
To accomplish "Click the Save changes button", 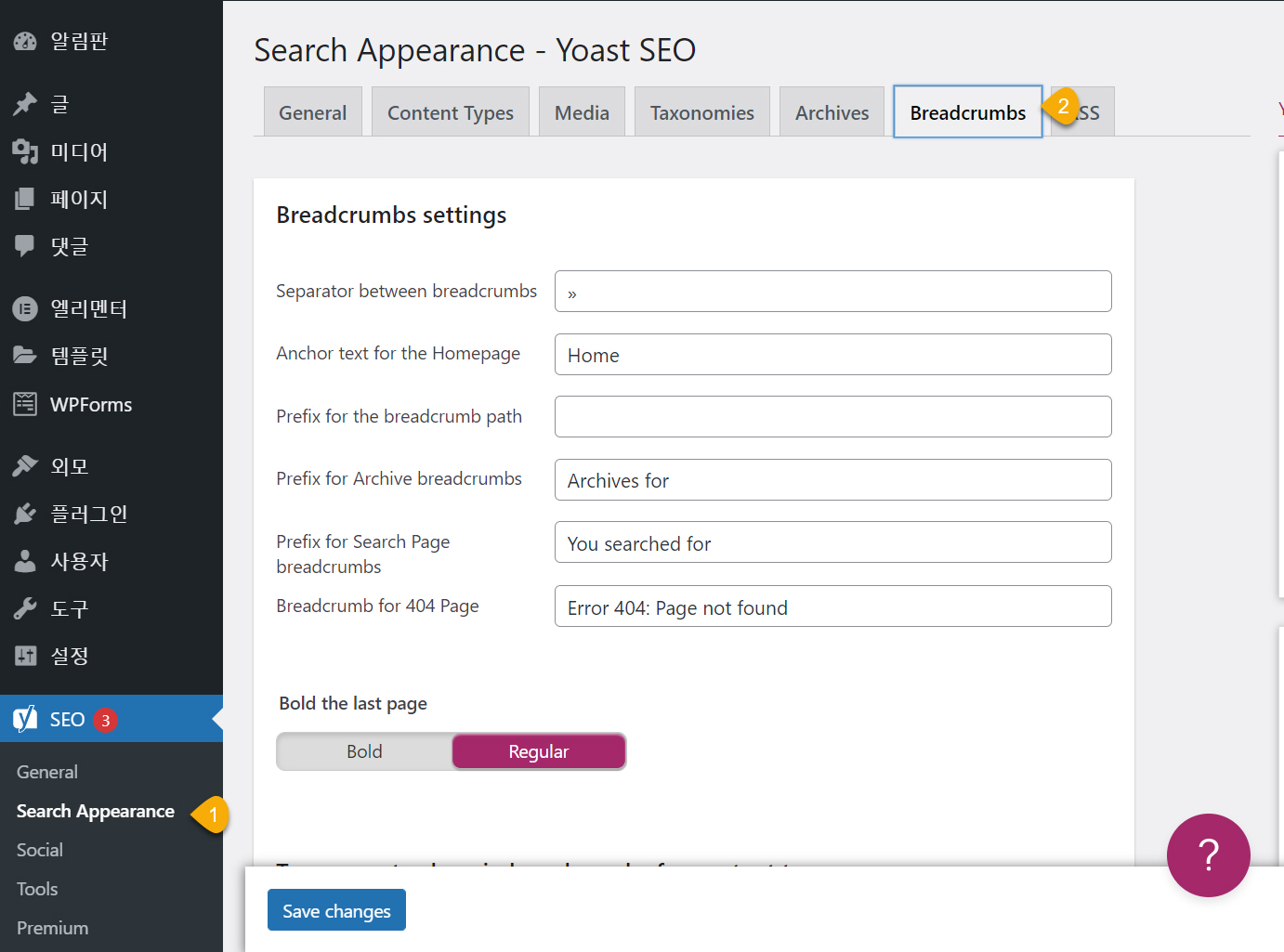I will tap(336, 910).
